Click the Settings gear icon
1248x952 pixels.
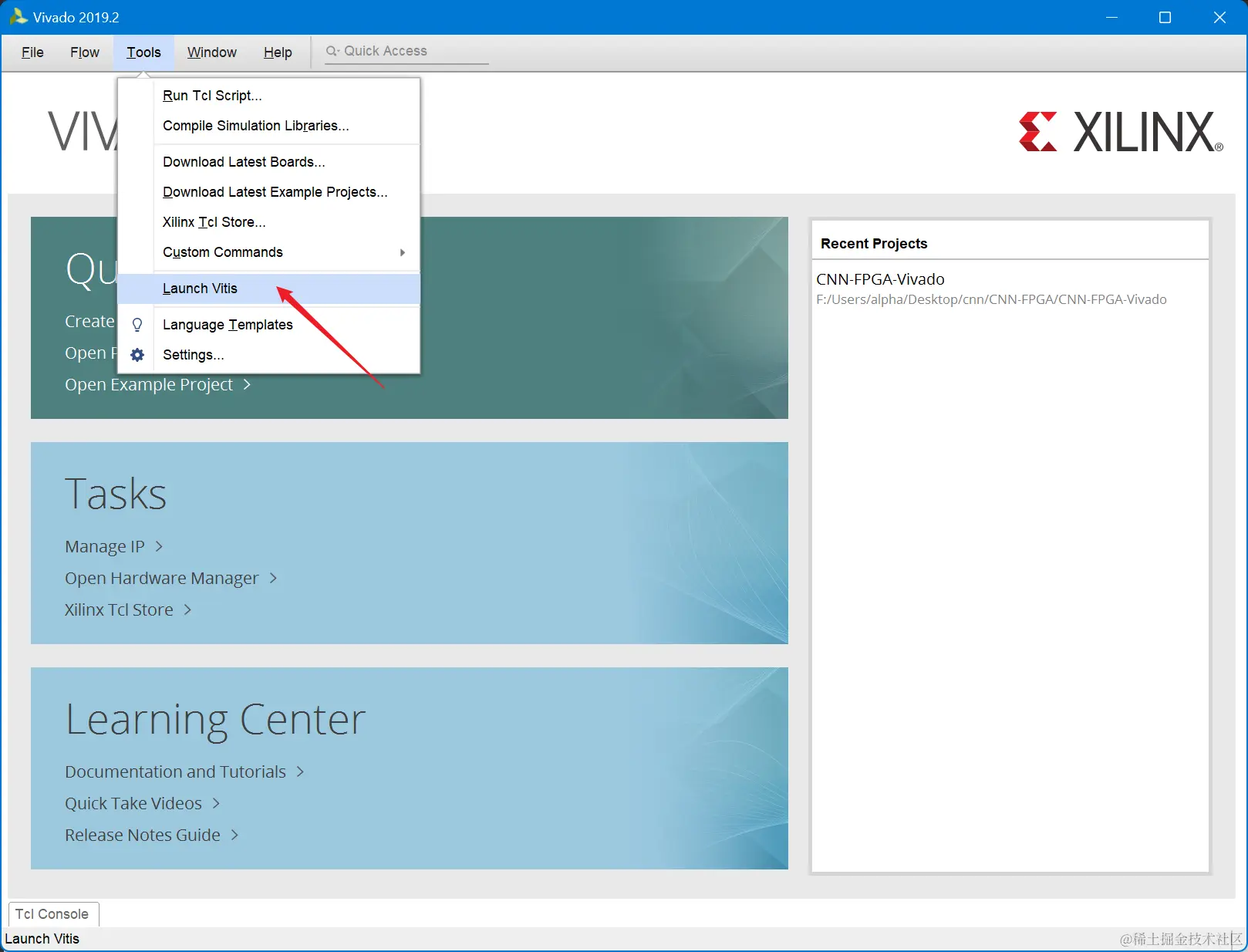point(137,355)
